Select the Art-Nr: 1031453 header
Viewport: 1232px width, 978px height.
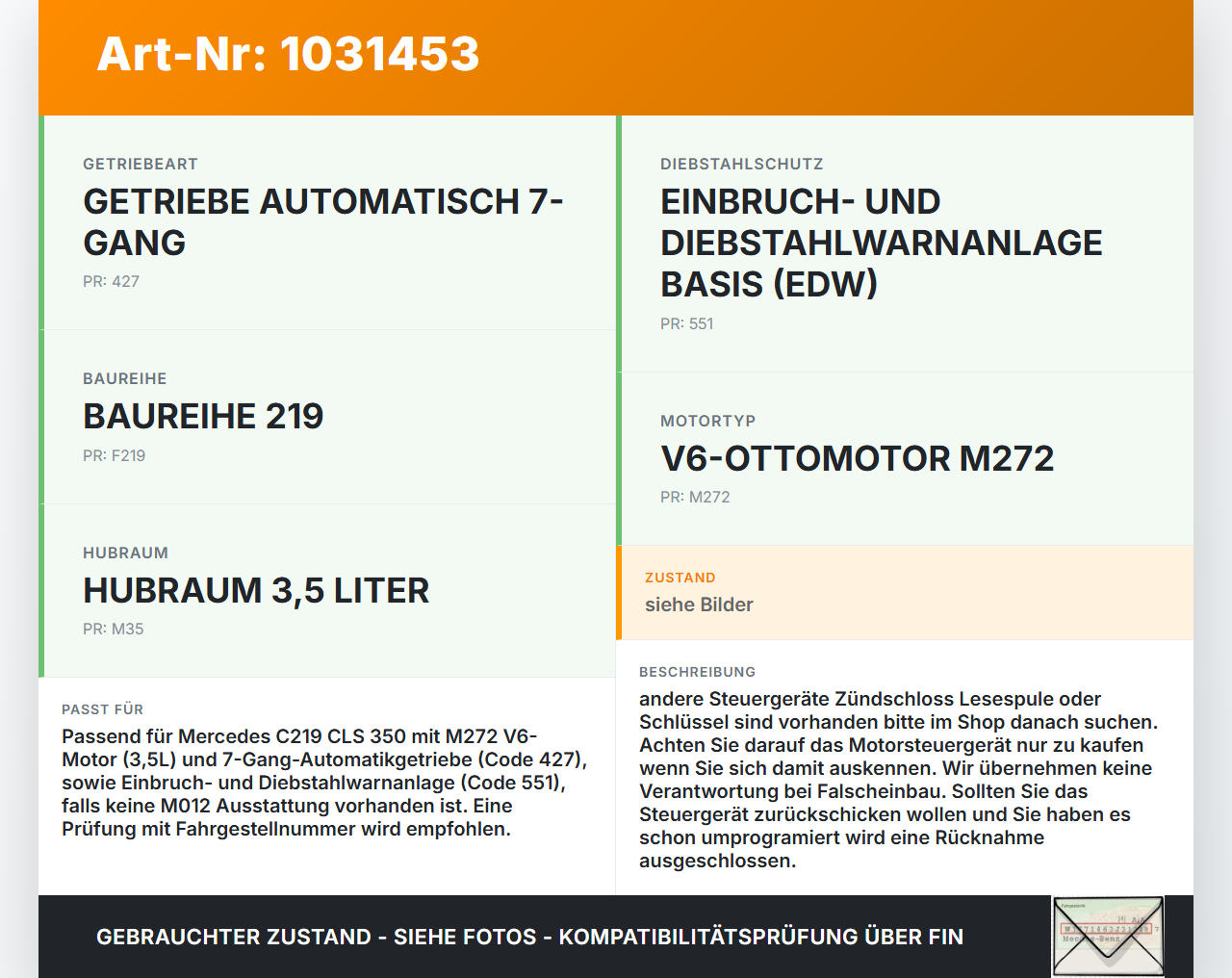pos(288,55)
